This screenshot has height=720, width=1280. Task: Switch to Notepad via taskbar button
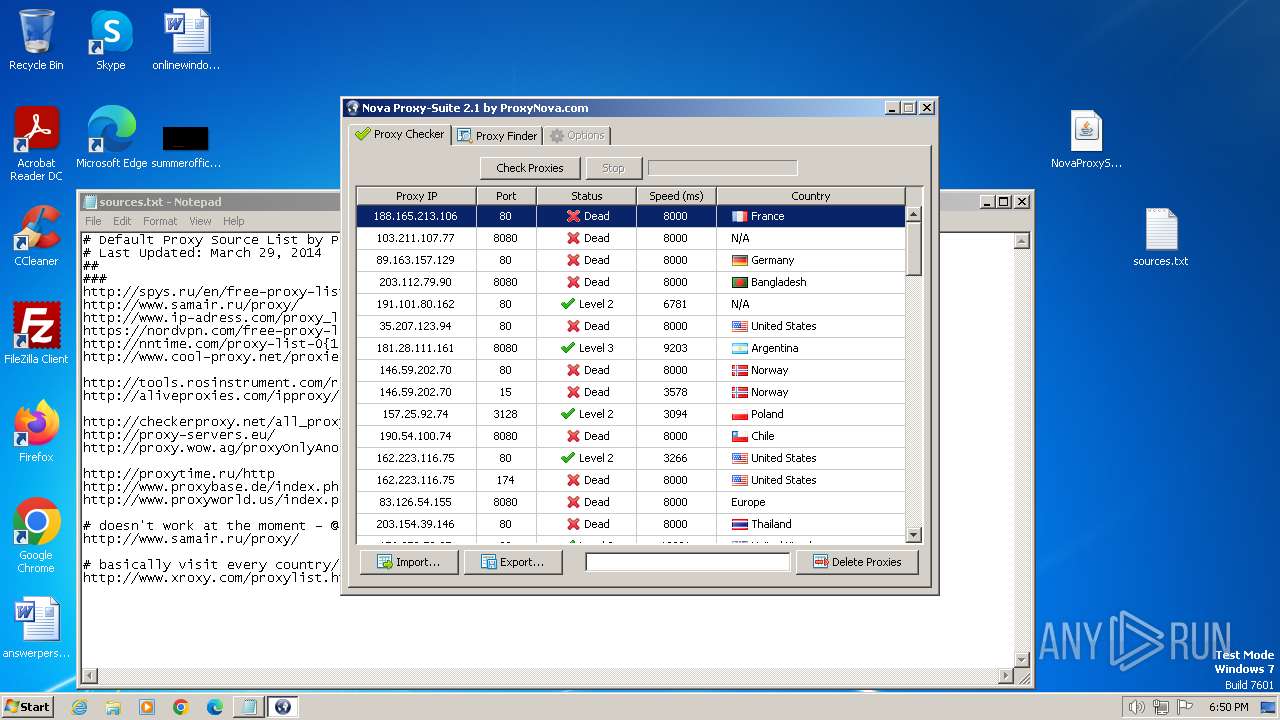click(248, 707)
